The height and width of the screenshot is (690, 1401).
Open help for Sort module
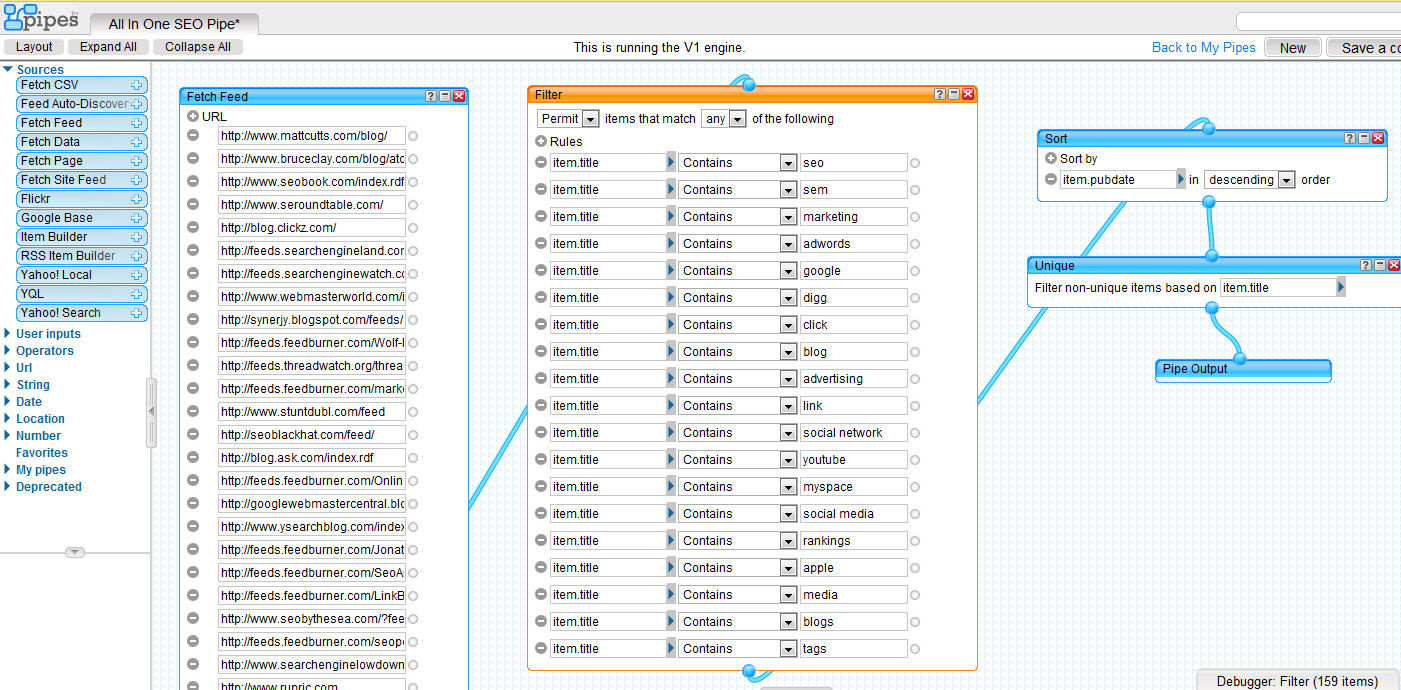[x=1350, y=138]
